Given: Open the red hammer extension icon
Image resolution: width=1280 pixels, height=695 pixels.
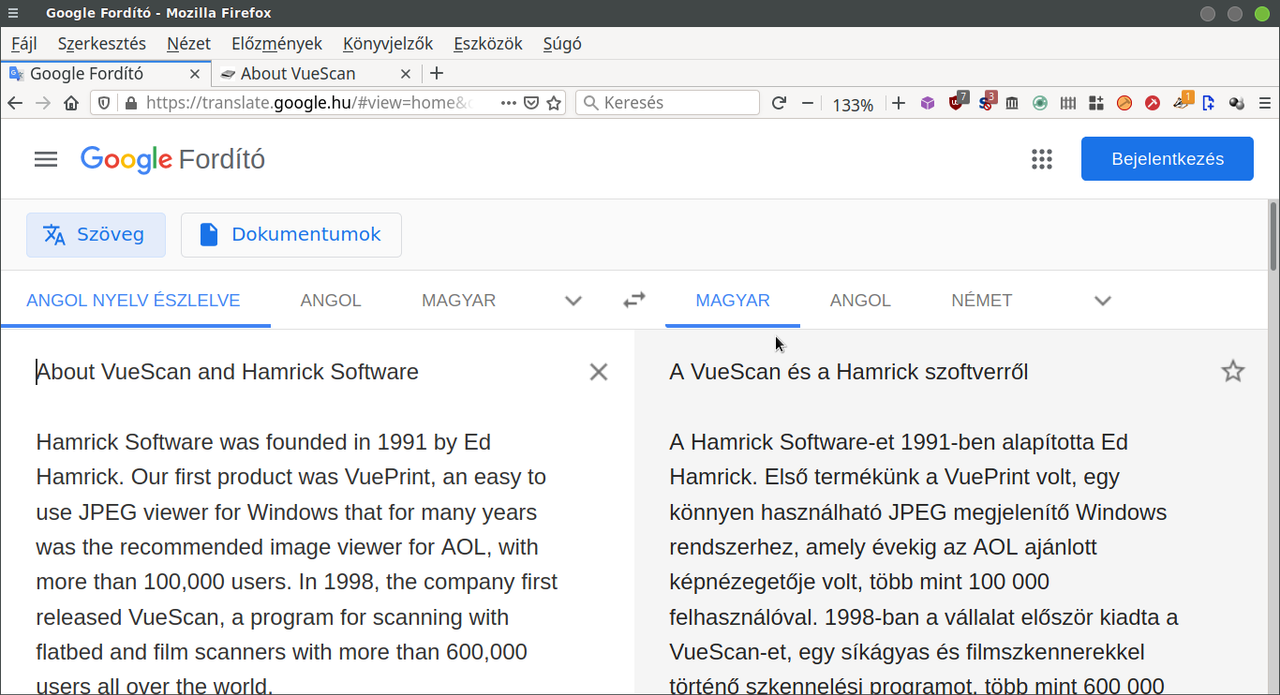Looking at the screenshot, I should tap(1152, 103).
